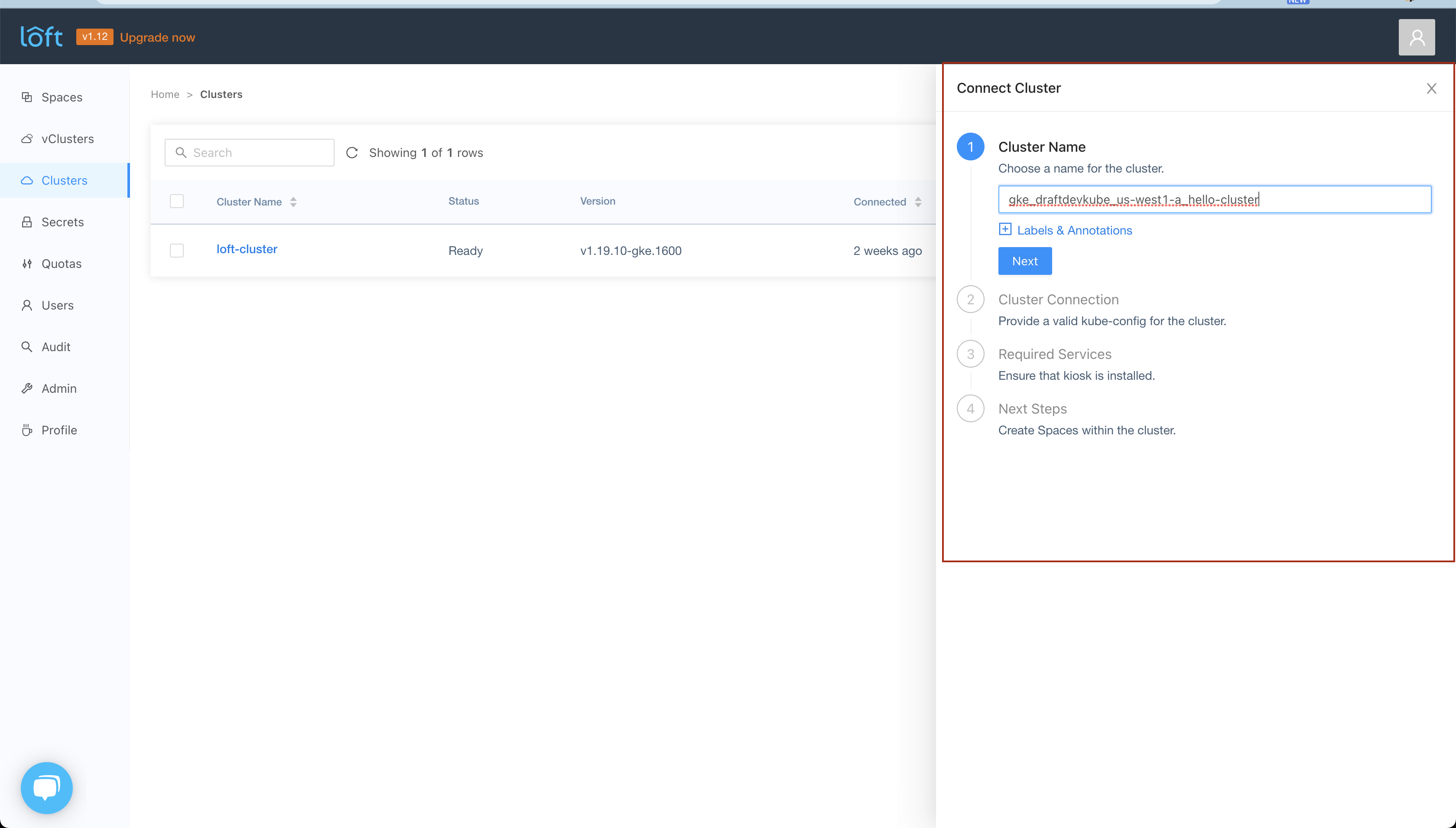Click the Quotas sliders icon
The width and height of the screenshot is (1456, 828).
(27, 264)
